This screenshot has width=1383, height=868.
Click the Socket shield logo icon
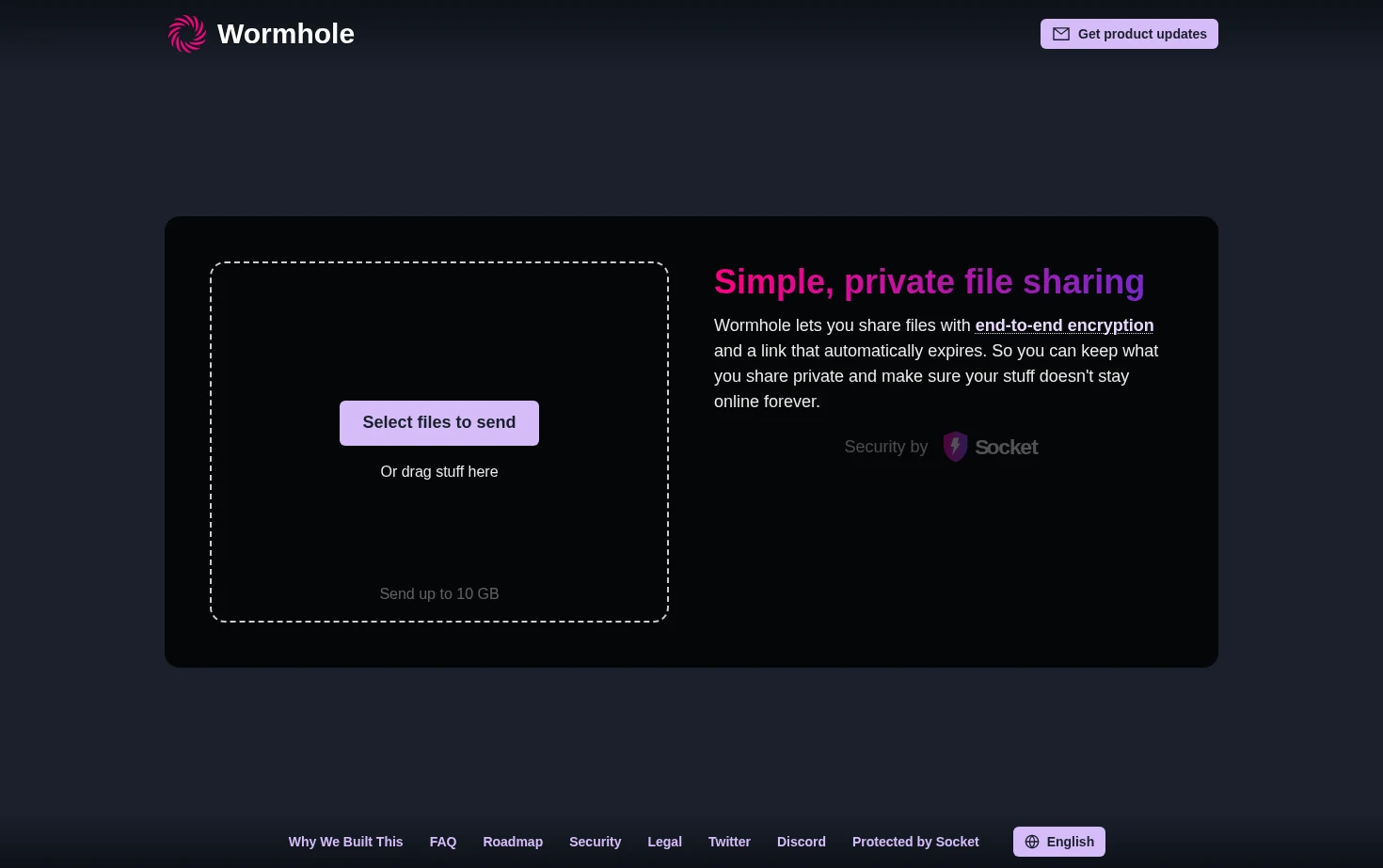pos(955,447)
